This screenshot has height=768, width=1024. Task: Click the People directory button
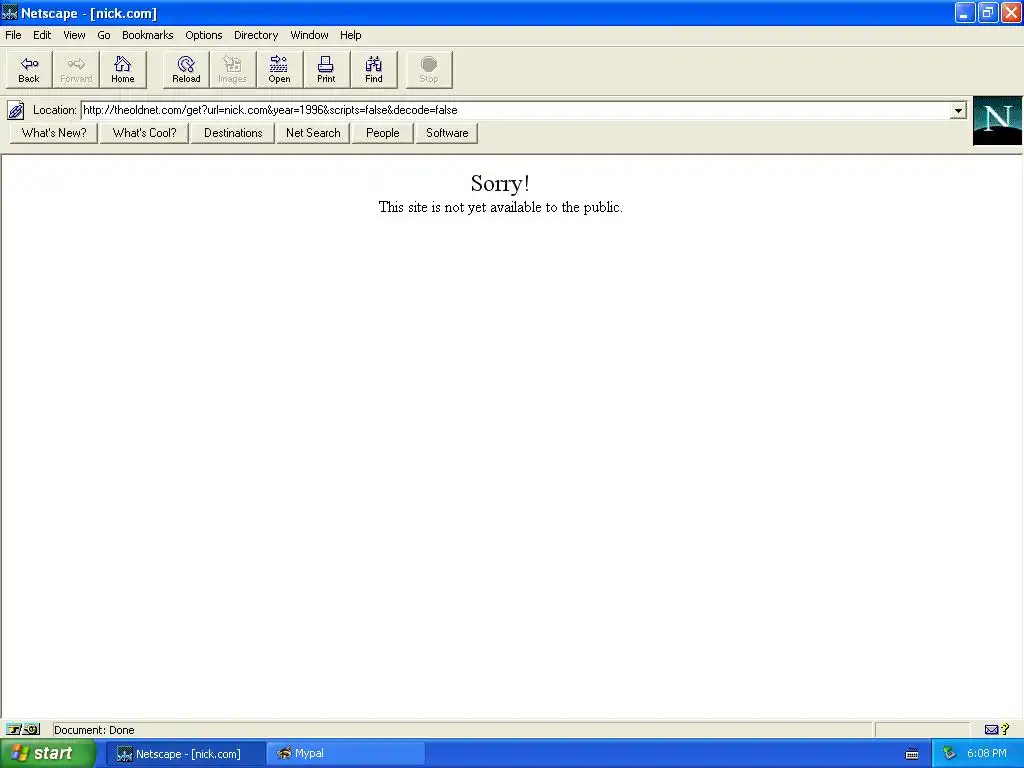click(383, 133)
